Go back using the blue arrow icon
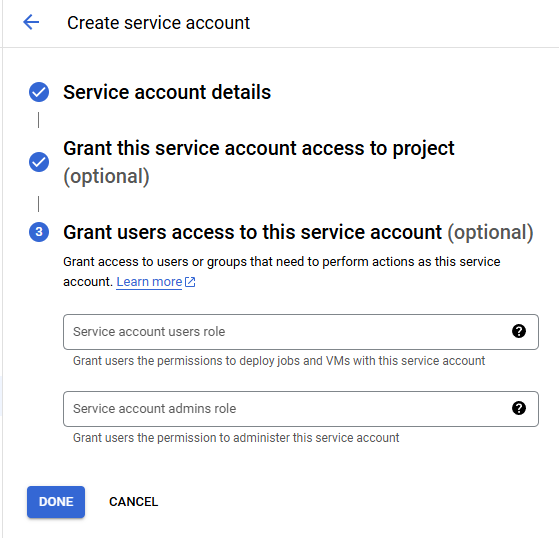 (x=31, y=23)
